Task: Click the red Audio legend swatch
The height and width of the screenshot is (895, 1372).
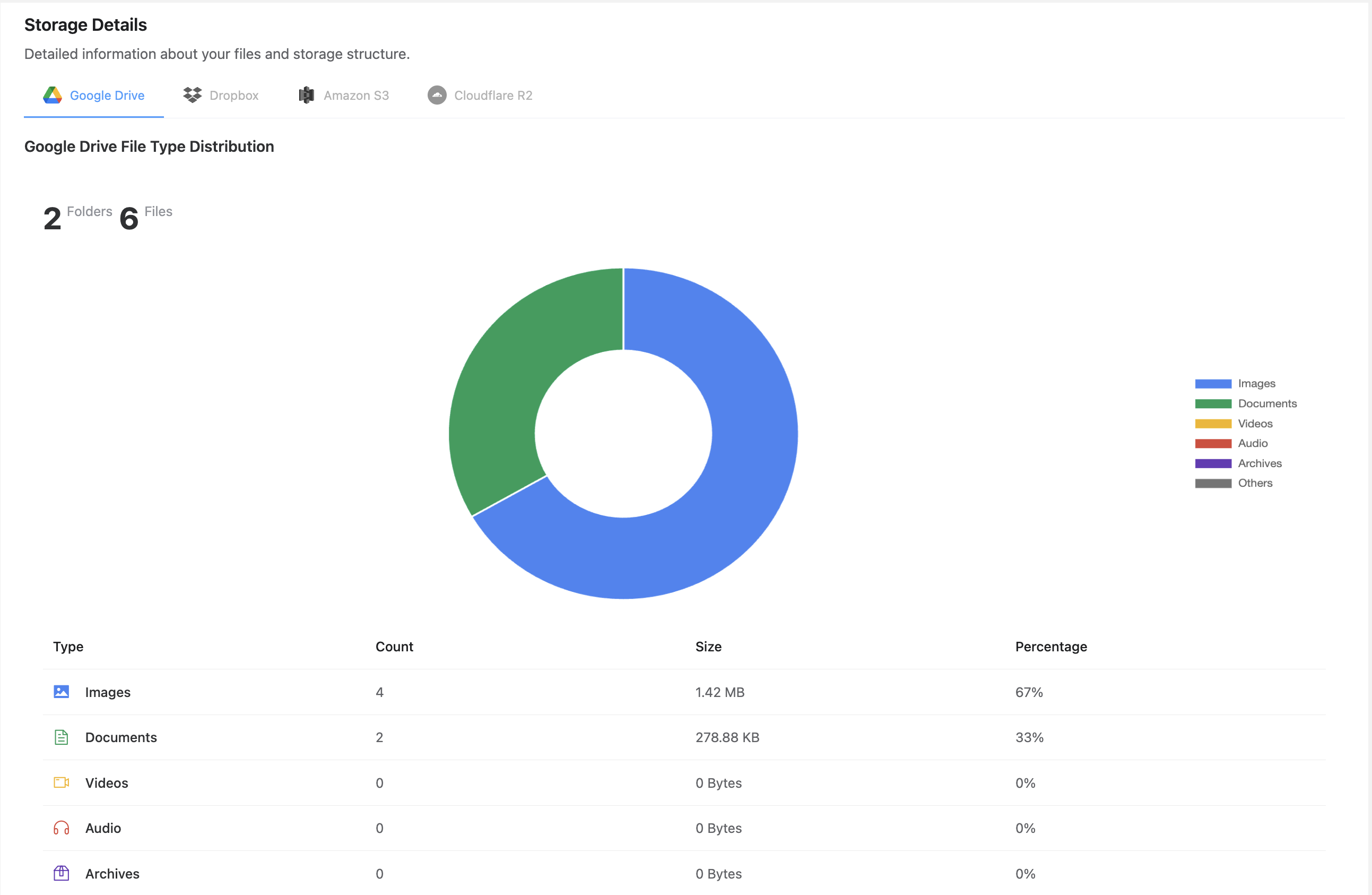Action: (x=1212, y=443)
